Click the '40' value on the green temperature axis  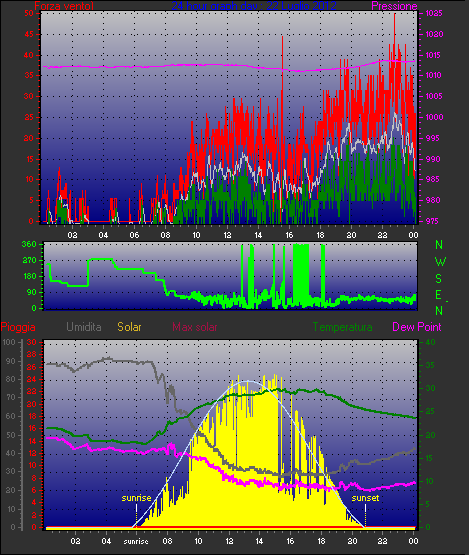[430, 342]
